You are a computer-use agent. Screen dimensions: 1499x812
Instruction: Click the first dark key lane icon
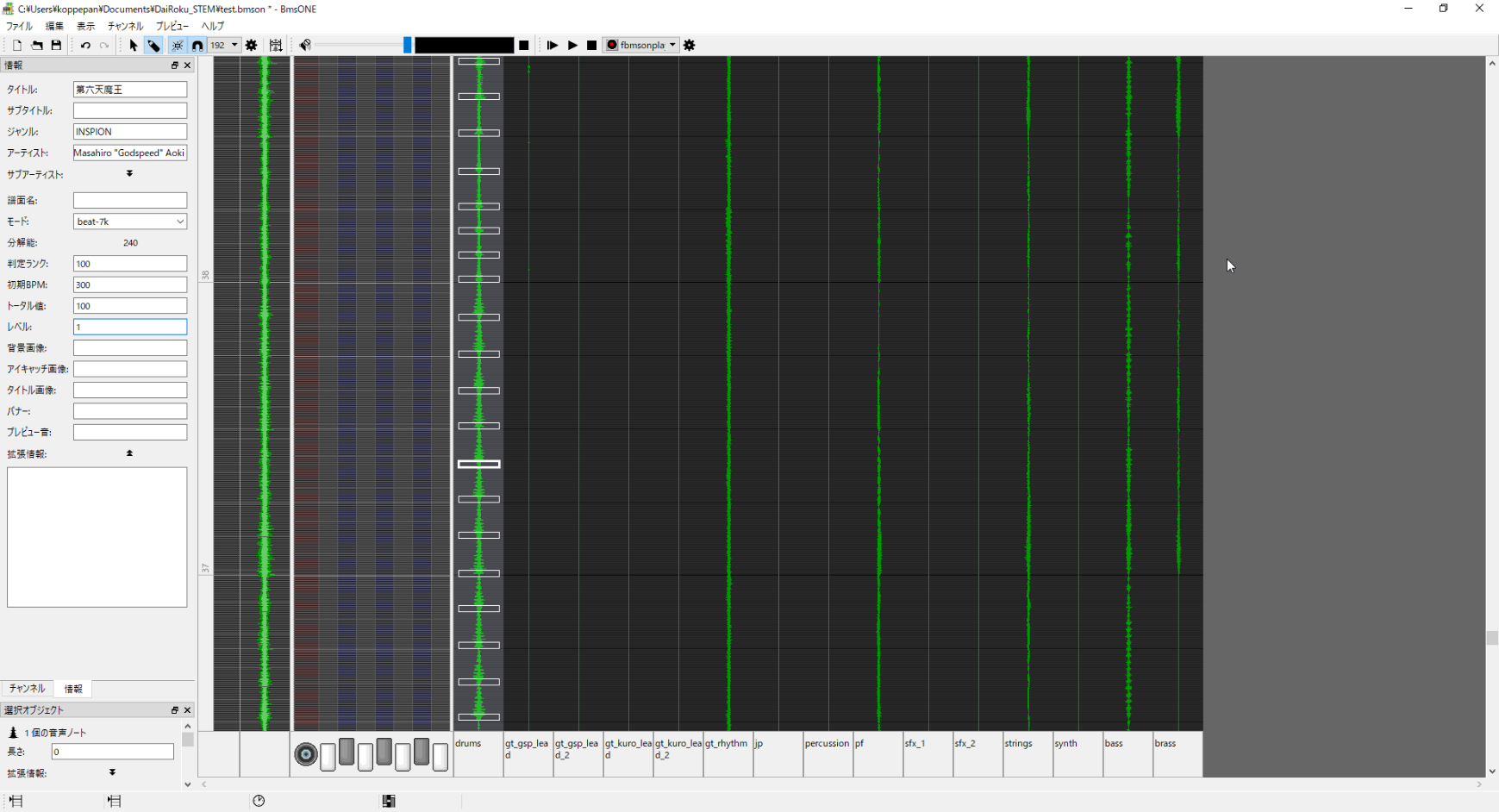coord(347,752)
